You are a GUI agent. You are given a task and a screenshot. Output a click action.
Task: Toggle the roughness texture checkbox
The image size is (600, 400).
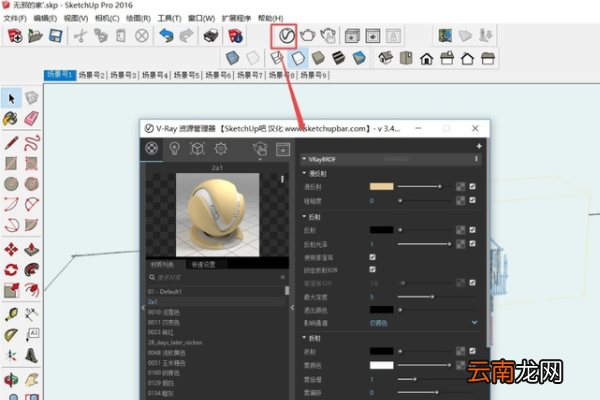point(473,200)
